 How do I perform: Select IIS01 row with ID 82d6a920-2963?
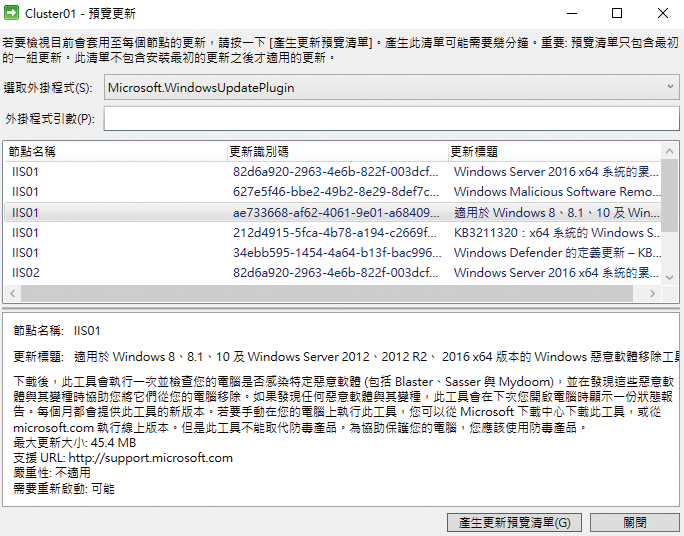click(333, 172)
